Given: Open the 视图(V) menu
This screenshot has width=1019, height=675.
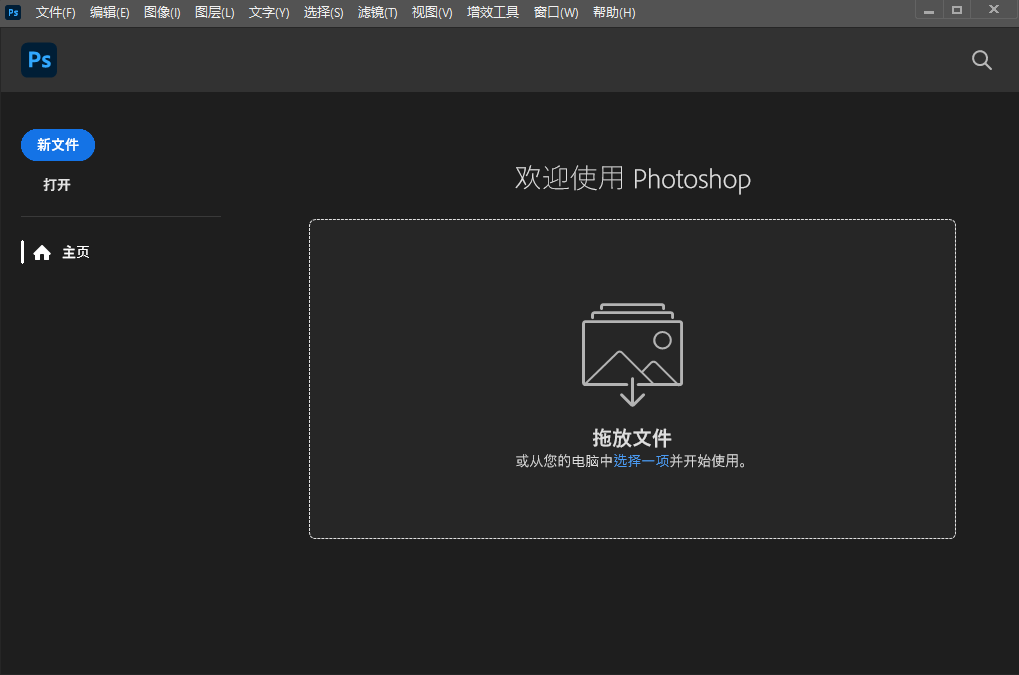Looking at the screenshot, I should tap(431, 12).
